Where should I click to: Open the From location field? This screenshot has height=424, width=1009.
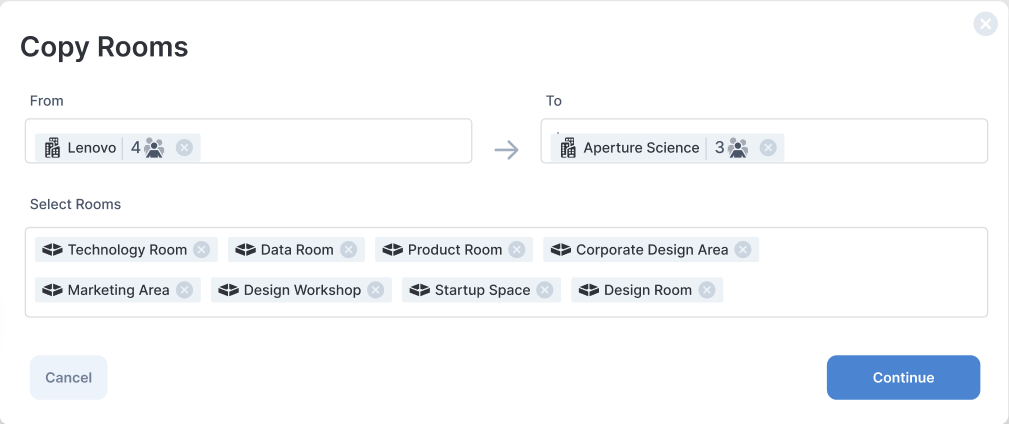point(248,141)
